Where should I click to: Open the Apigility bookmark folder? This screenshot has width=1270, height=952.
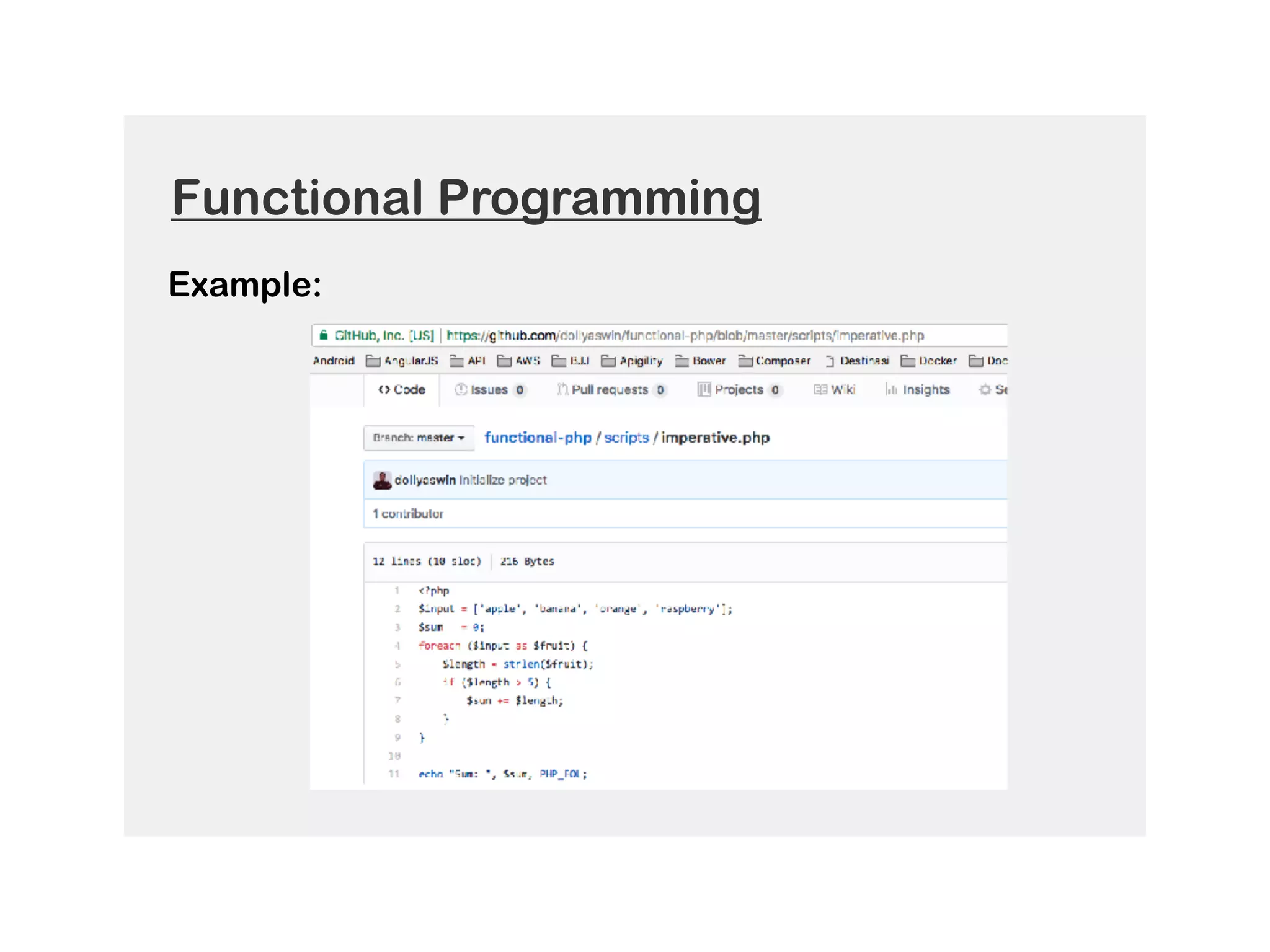tap(631, 361)
